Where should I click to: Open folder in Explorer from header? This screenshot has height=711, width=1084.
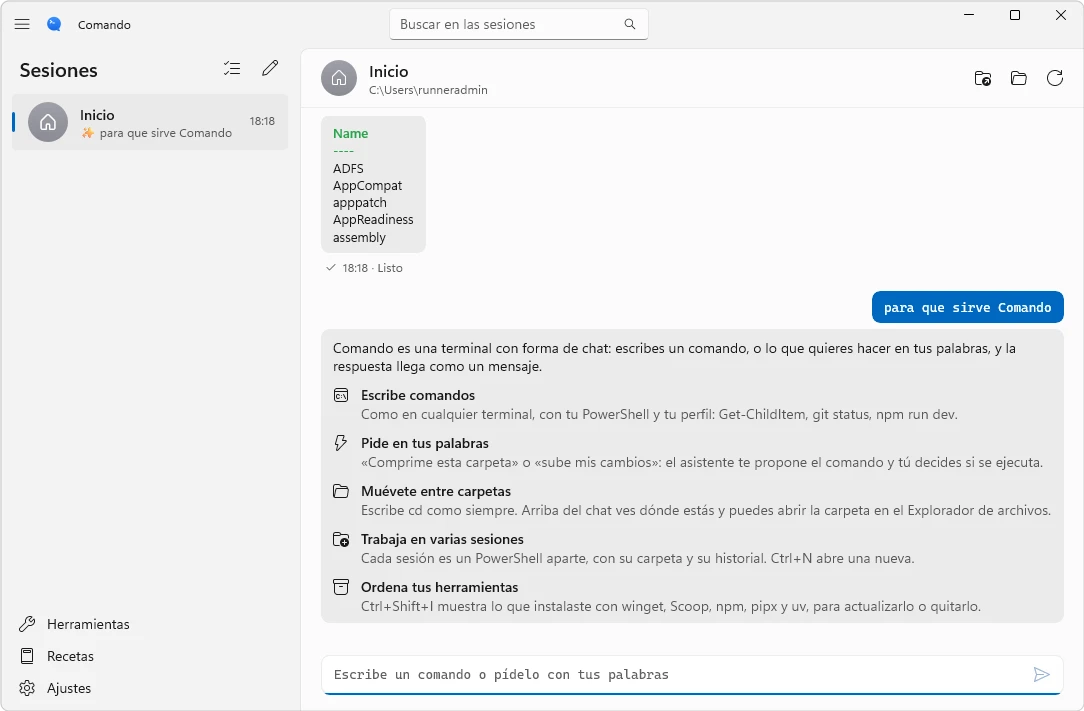click(x=1018, y=78)
